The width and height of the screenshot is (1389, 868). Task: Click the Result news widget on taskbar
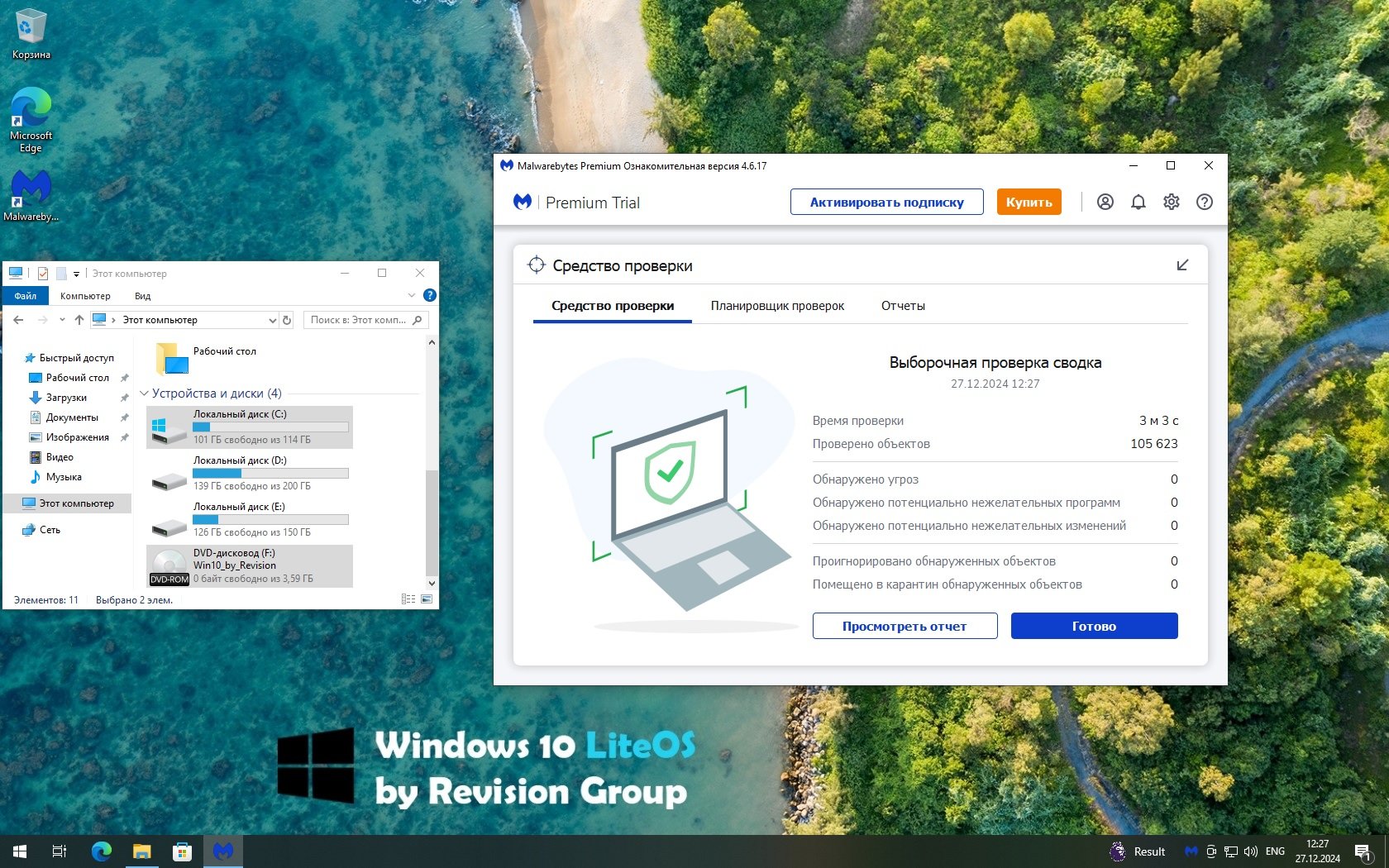pyautogui.click(x=1138, y=851)
